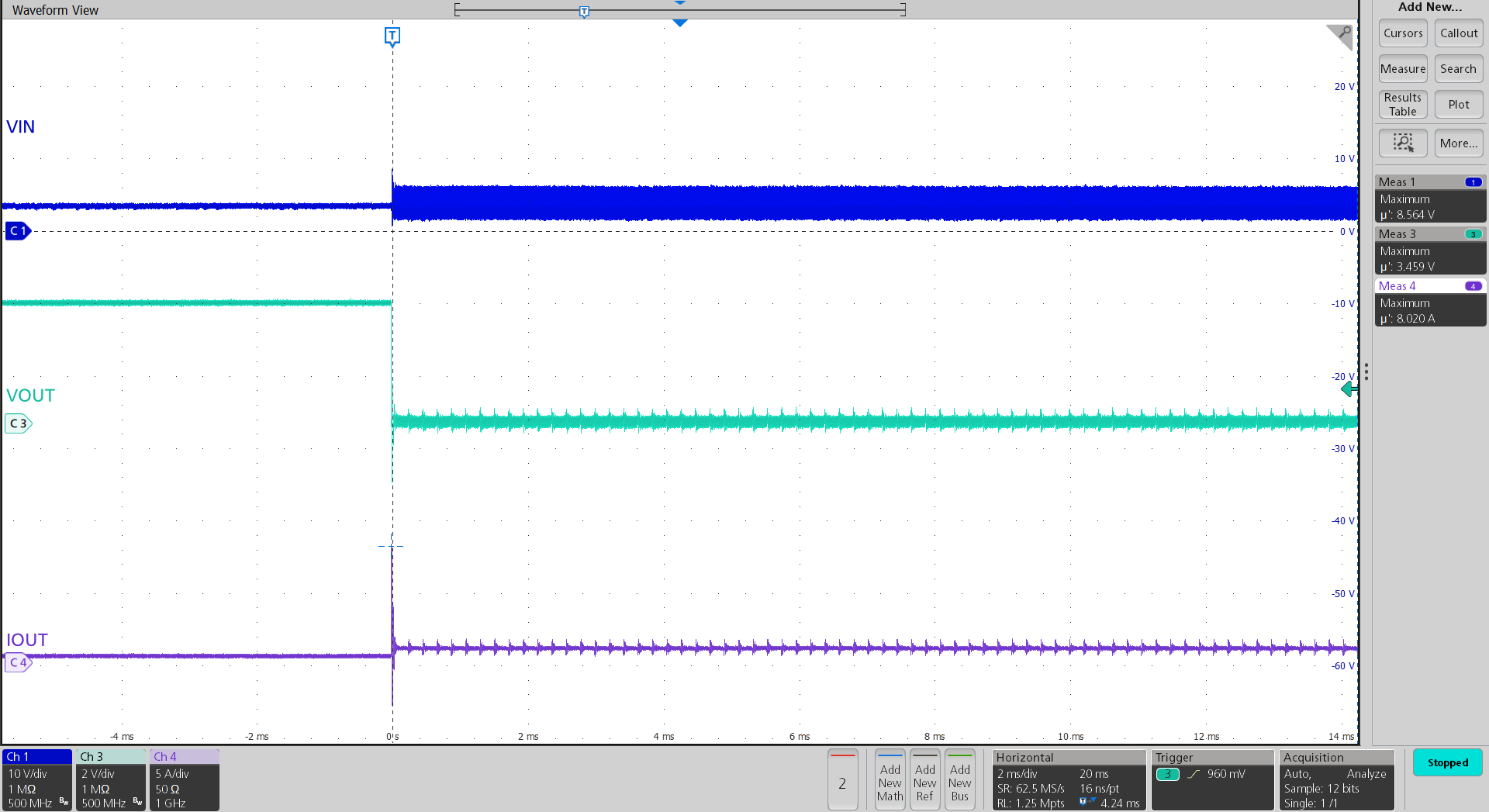
Task: Click the Add New... heading
Action: (x=1430, y=7)
